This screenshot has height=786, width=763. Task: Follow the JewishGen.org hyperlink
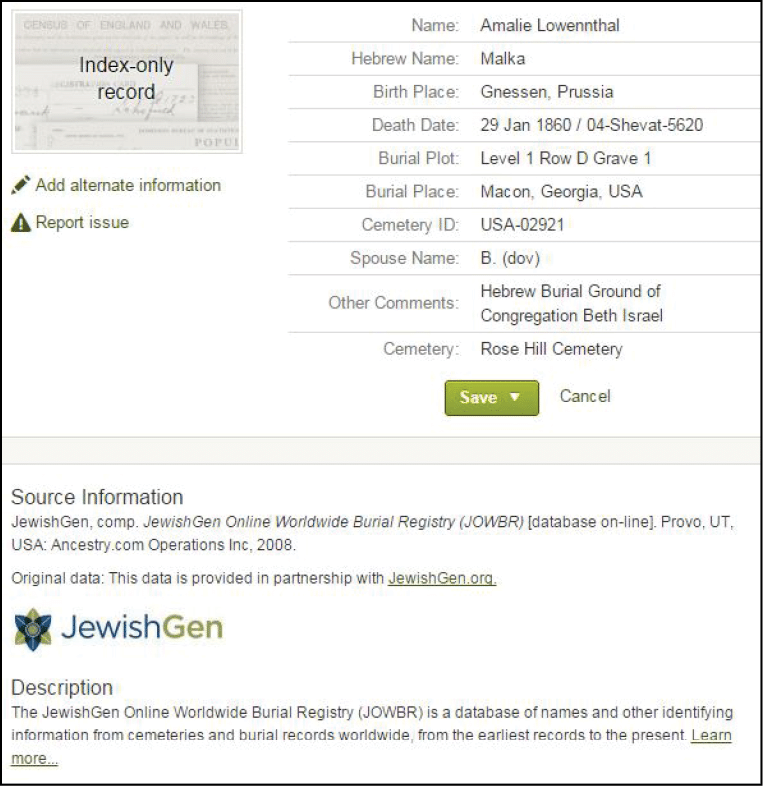pyautogui.click(x=442, y=578)
